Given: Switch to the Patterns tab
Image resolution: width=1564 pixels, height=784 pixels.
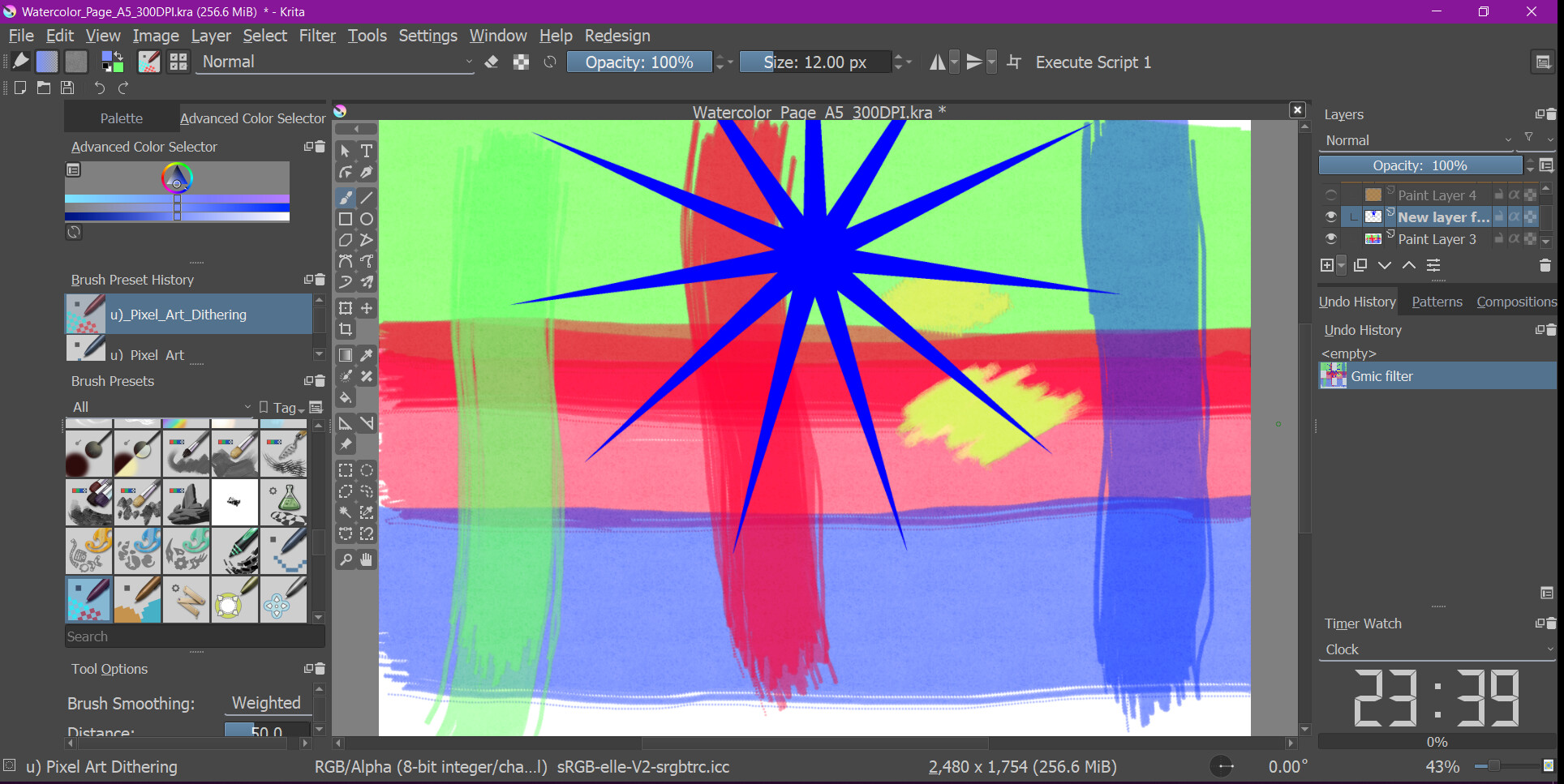Looking at the screenshot, I should tap(1437, 302).
